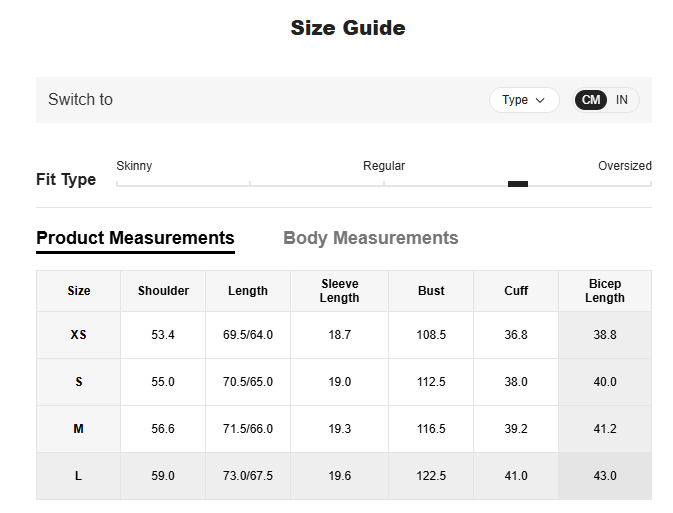
Task: Select the L size row label
Action: [79, 476]
